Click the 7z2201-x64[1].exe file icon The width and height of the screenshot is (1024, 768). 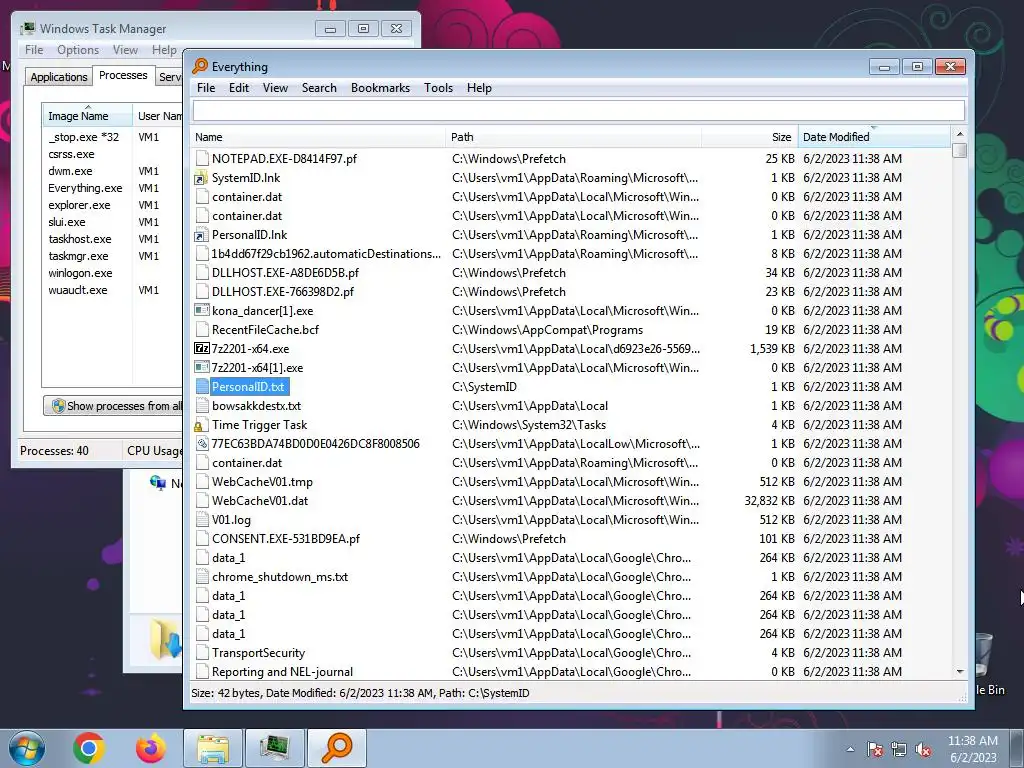click(x=202, y=368)
